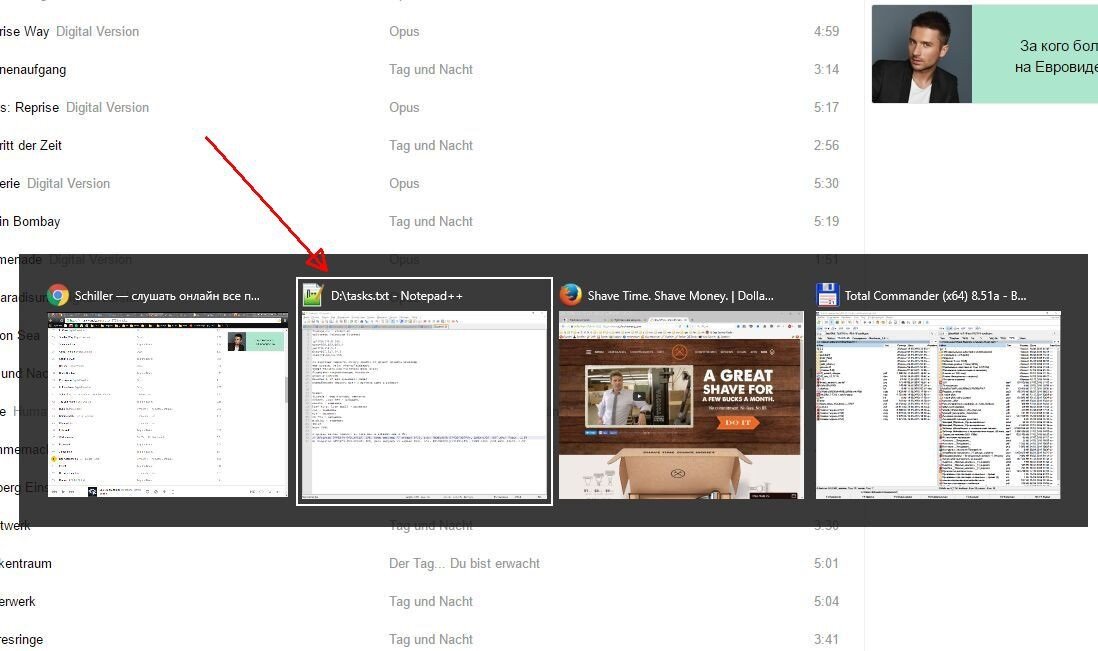Viewport: 1098px width, 651px height.
Task: Open the 'Der Tag... Du bist erwacht' album link
Action: (464, 564)
